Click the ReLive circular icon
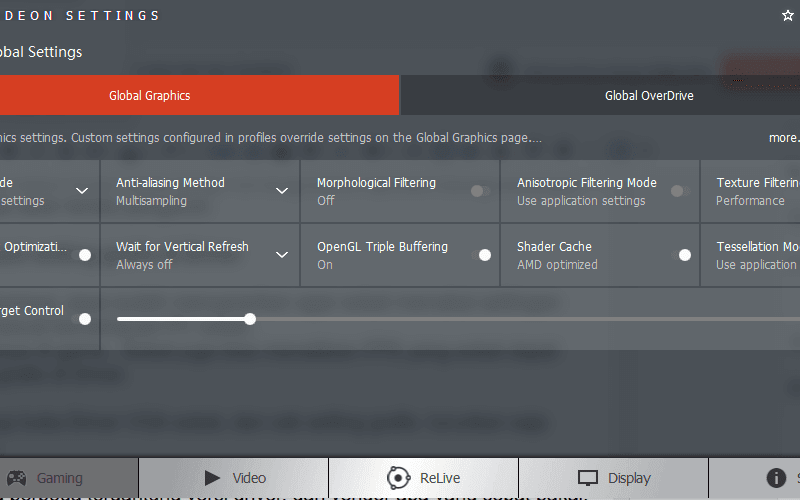Screen dimensions: 800x500 398,478
